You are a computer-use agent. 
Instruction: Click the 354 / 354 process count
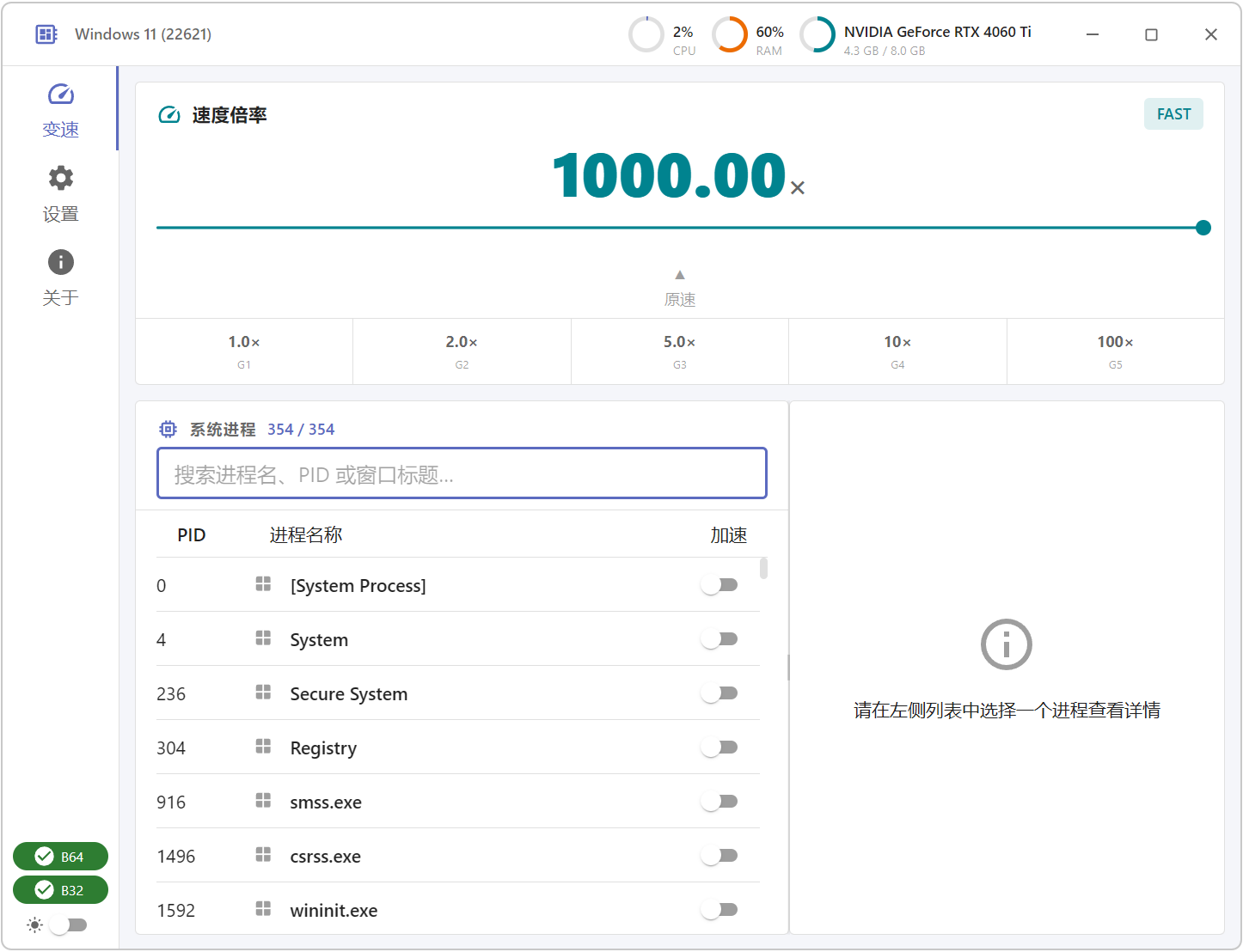coord(301,430)
